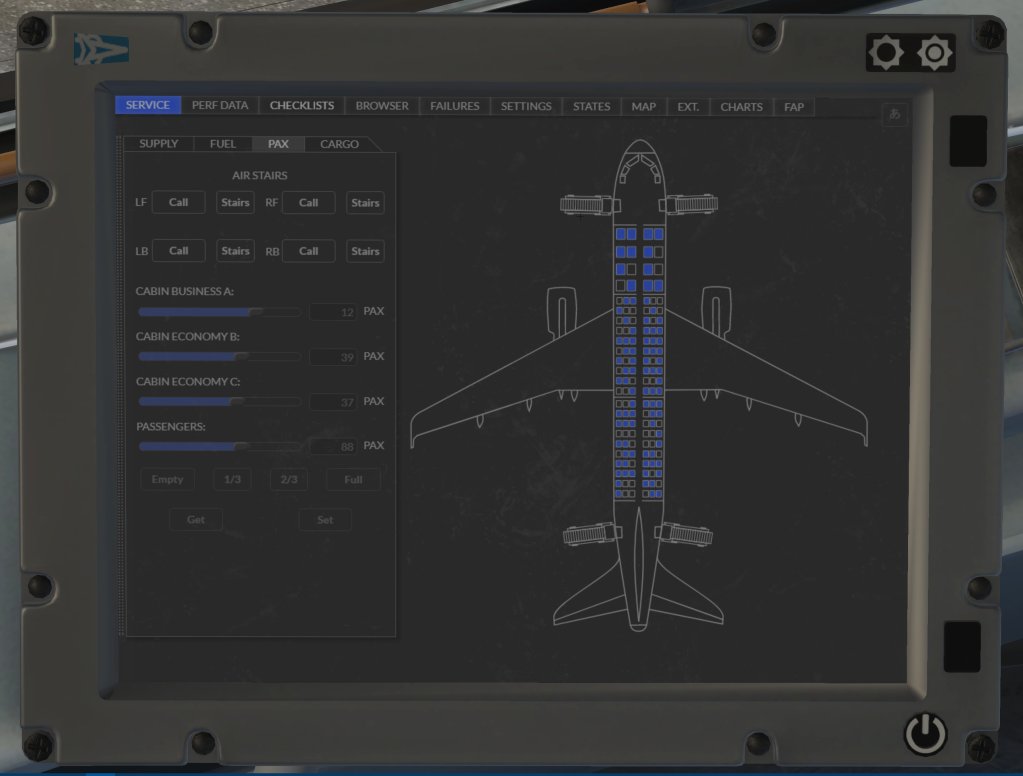
Task: Open the CHECKLISTS tab
Action: pyautogui.click(x=302, y=106)
